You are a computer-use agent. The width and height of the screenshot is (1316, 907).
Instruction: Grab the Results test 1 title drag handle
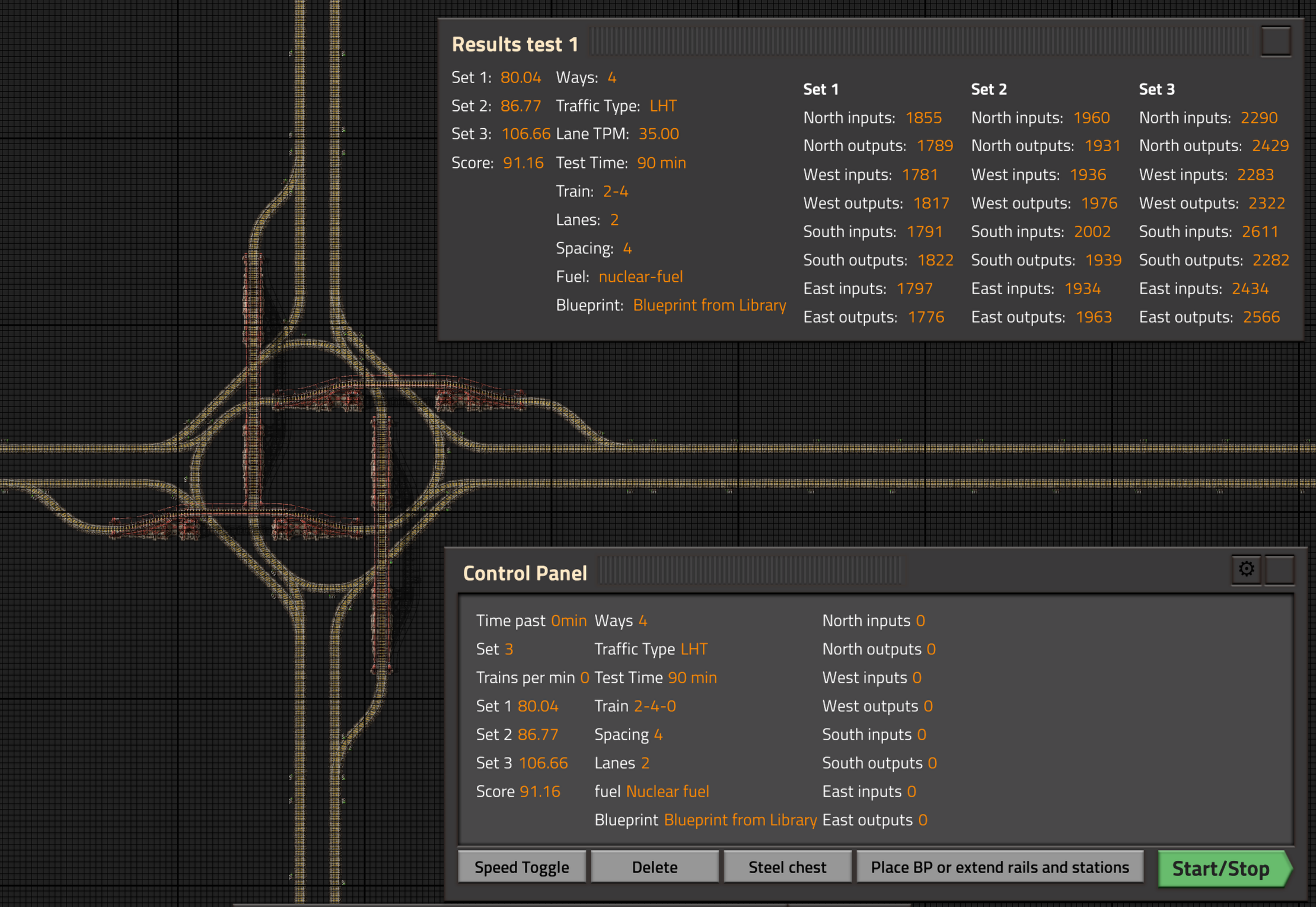point(919,42)
